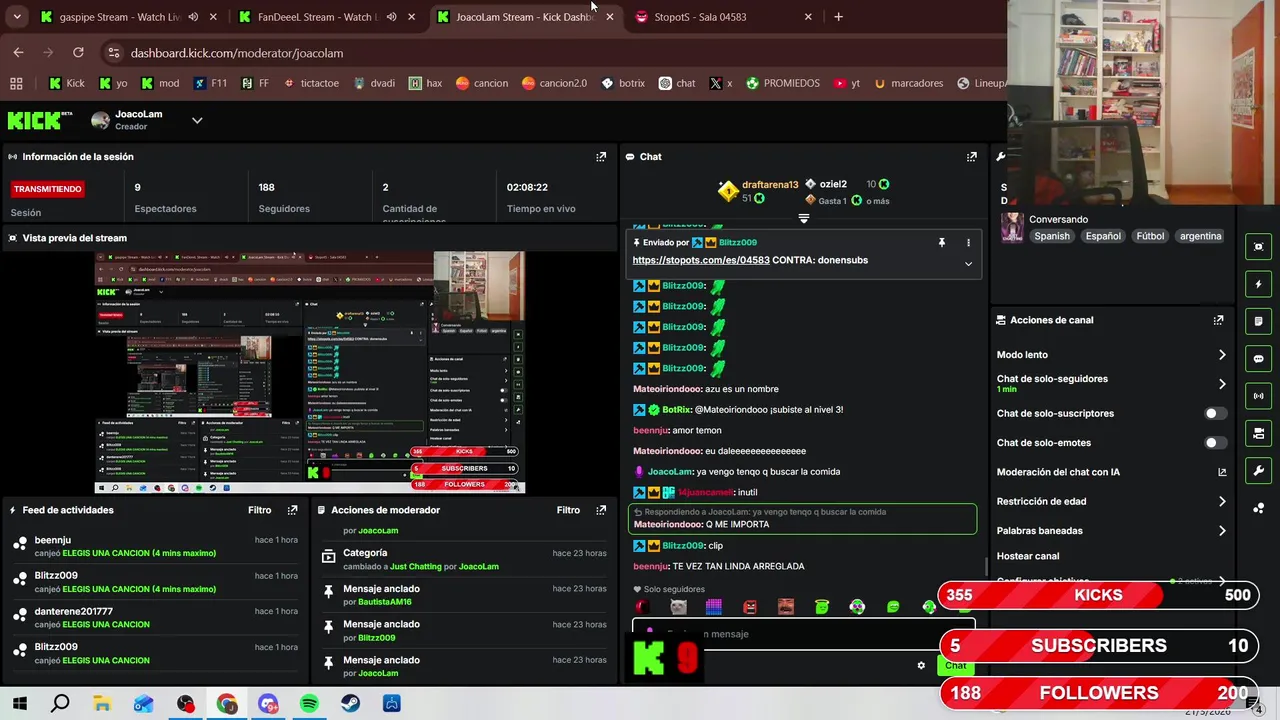The height and width of the screenshot is (720, 1280).
Task: Mute the FanDeeeL Stream tab audio
Action: click(x=391, y=17)
